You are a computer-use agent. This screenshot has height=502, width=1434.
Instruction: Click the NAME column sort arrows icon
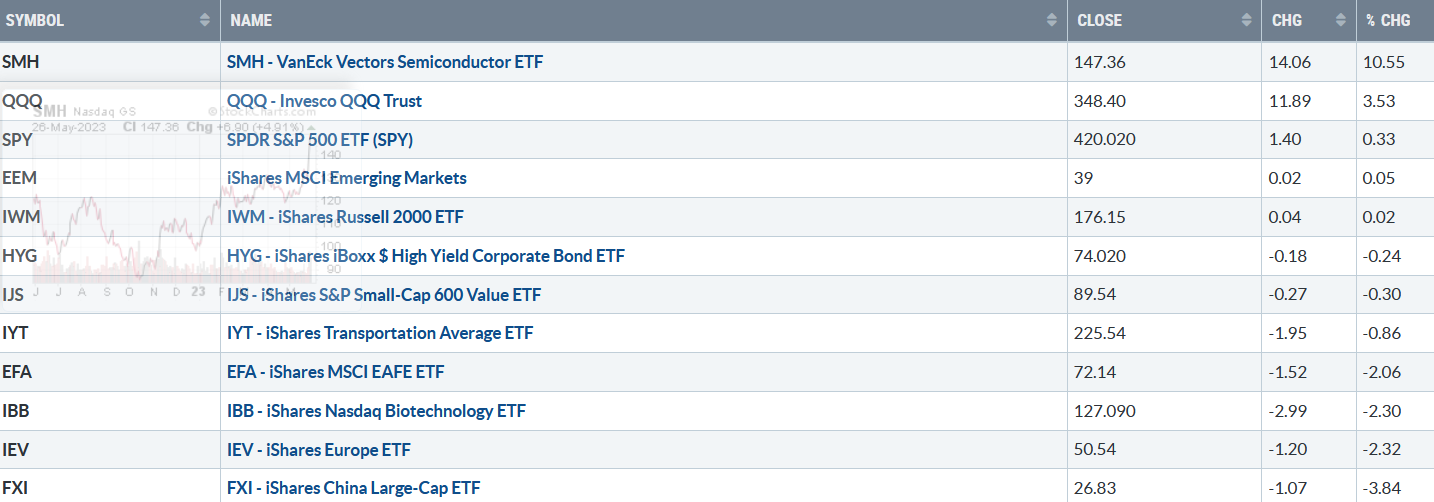pos(1052,20)
